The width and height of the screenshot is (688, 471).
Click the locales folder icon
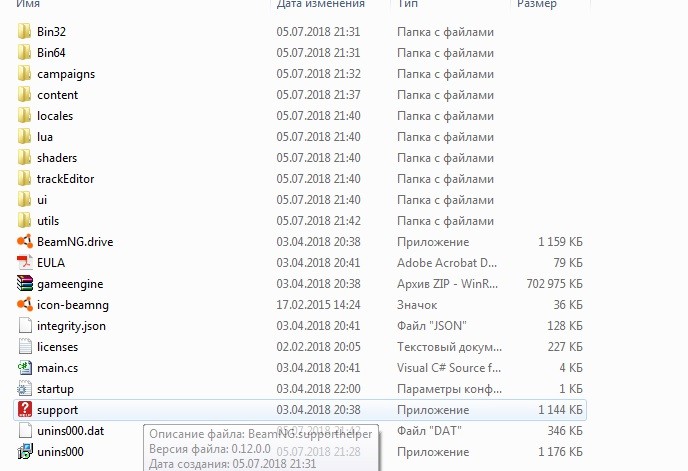(25, 116)
